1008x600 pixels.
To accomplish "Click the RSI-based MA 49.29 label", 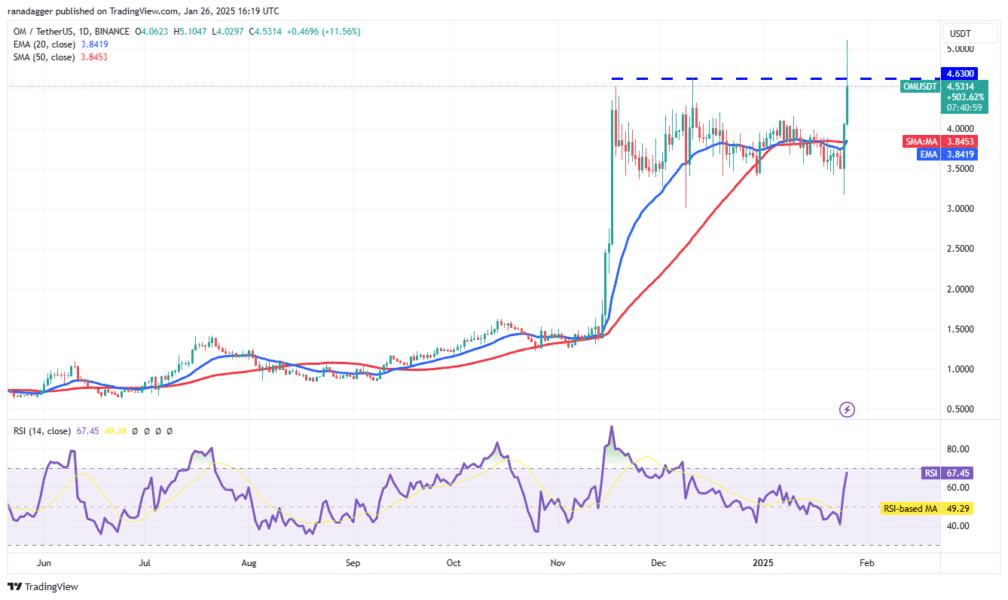I will pos(926,508).
